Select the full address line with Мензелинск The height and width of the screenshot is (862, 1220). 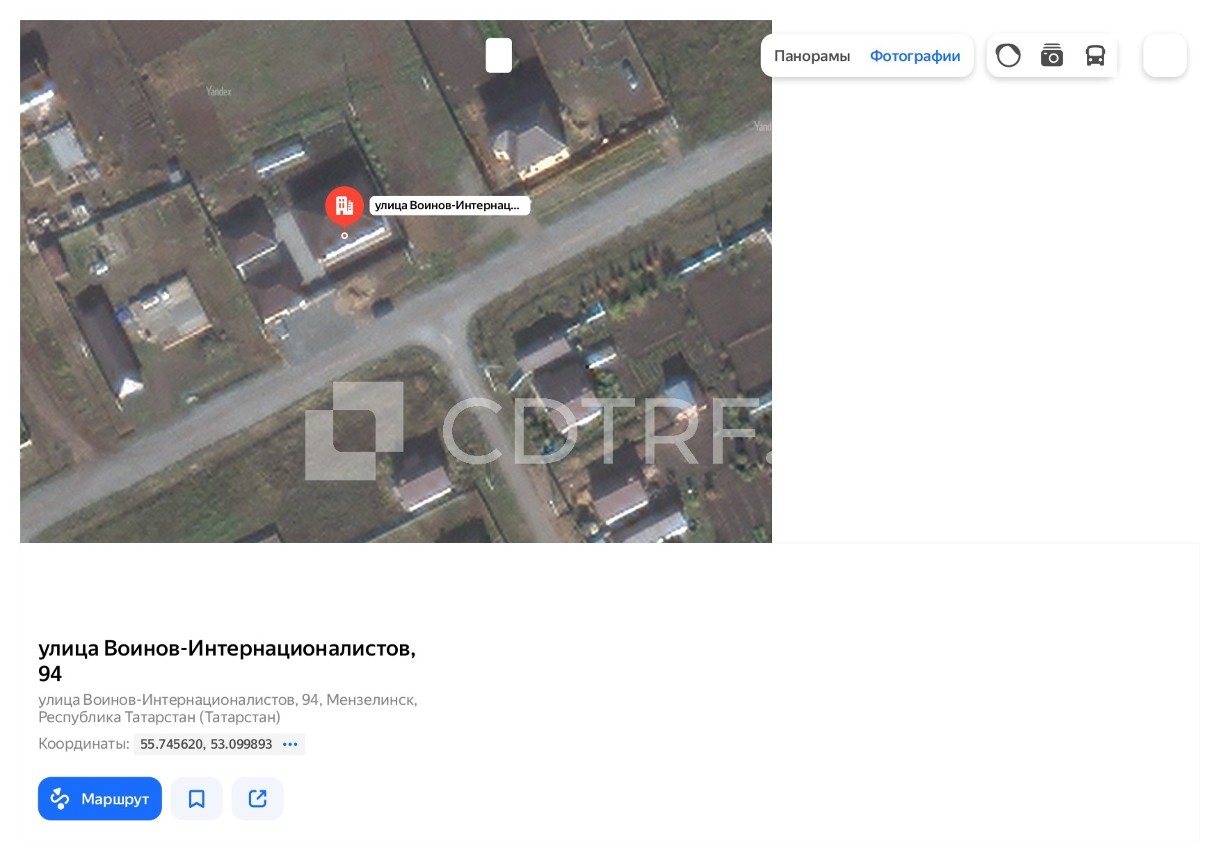pos(228,708)
